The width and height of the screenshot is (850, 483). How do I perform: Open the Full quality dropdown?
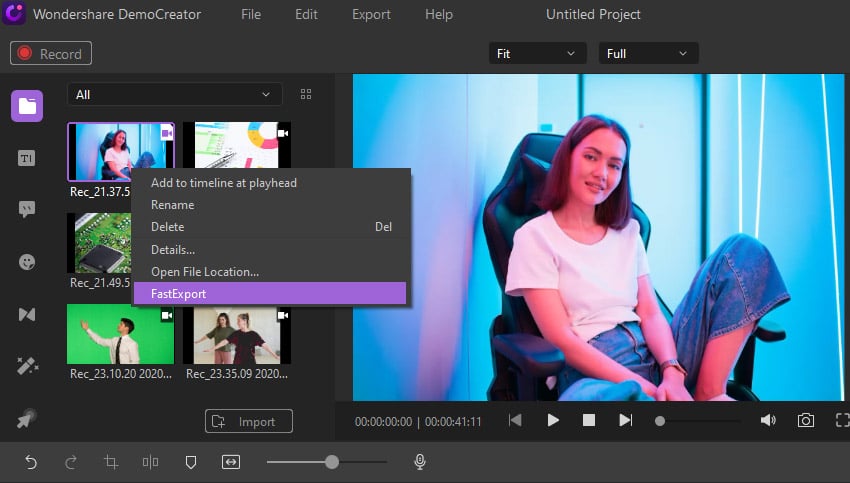[648, 53]
